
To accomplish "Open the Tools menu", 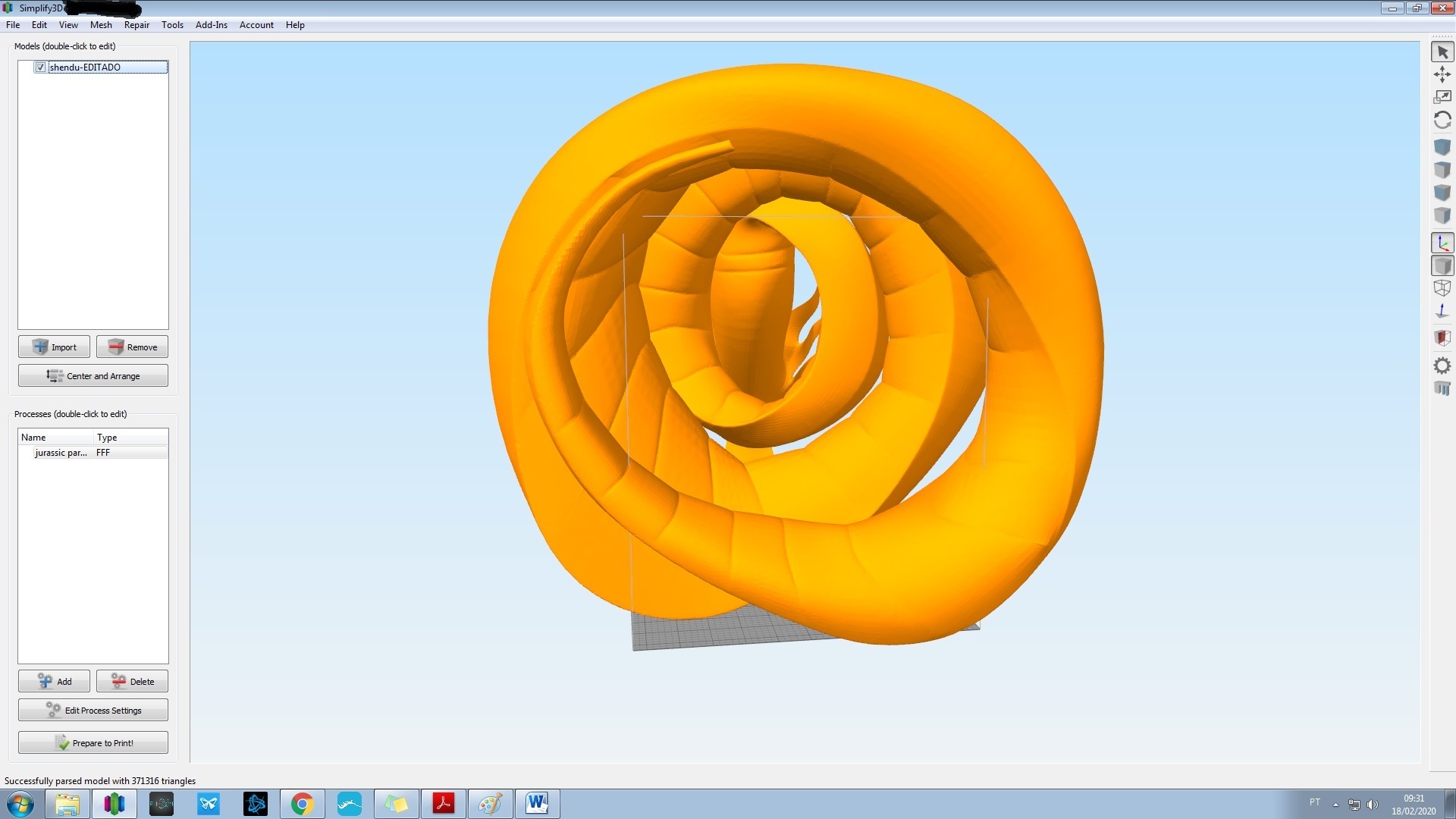I will coord(172,24).
